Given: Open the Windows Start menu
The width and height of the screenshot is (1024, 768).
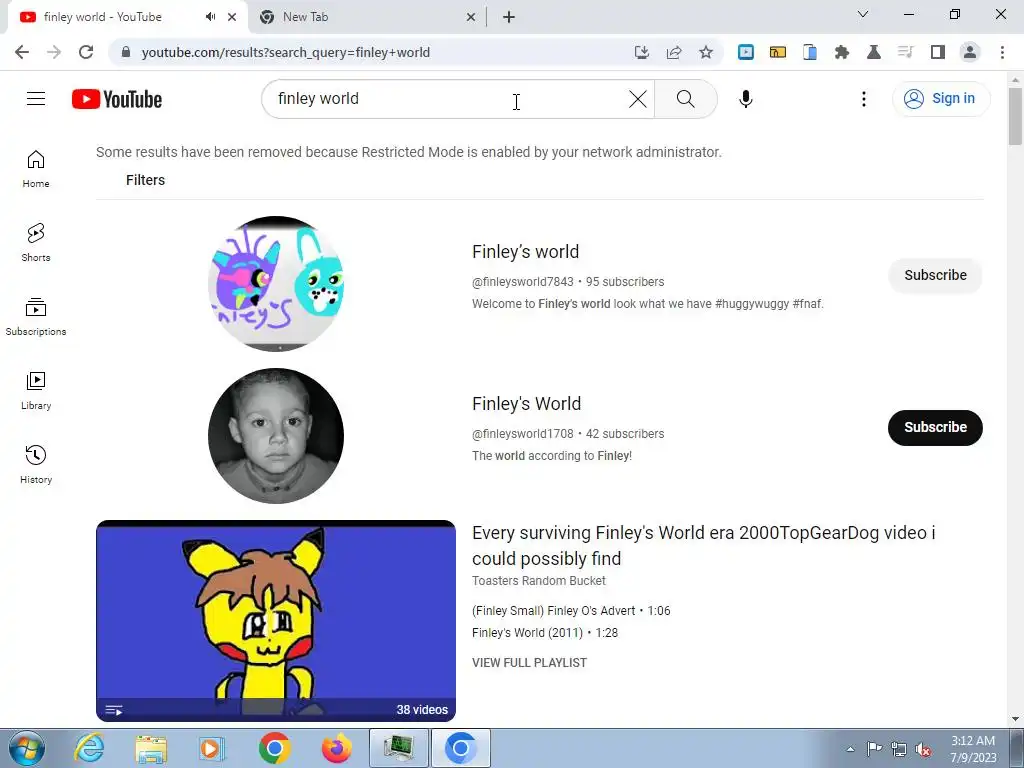Looking at the screenshot, I should (26, 748).
